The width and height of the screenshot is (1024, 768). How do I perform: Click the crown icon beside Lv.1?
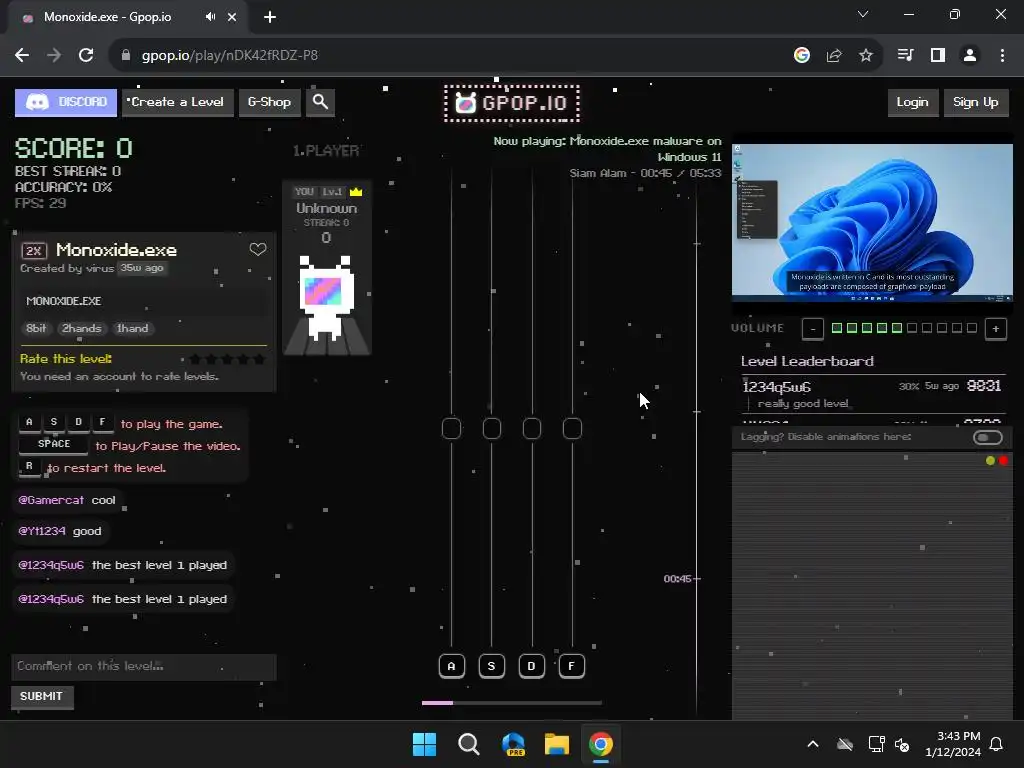point(356,192)
